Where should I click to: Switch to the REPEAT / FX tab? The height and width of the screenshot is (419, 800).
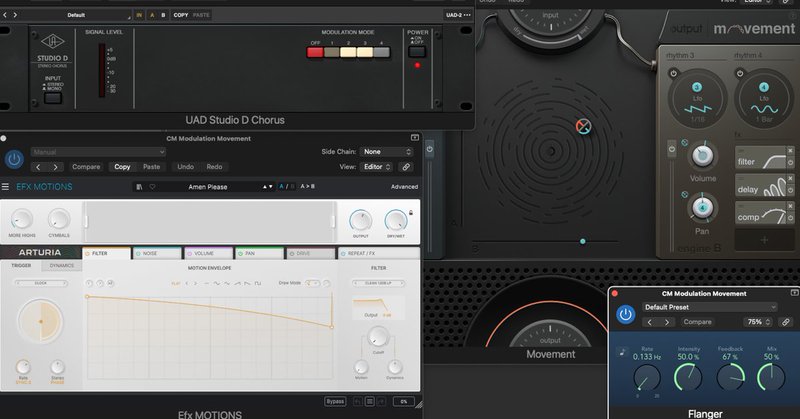(379, 253)
